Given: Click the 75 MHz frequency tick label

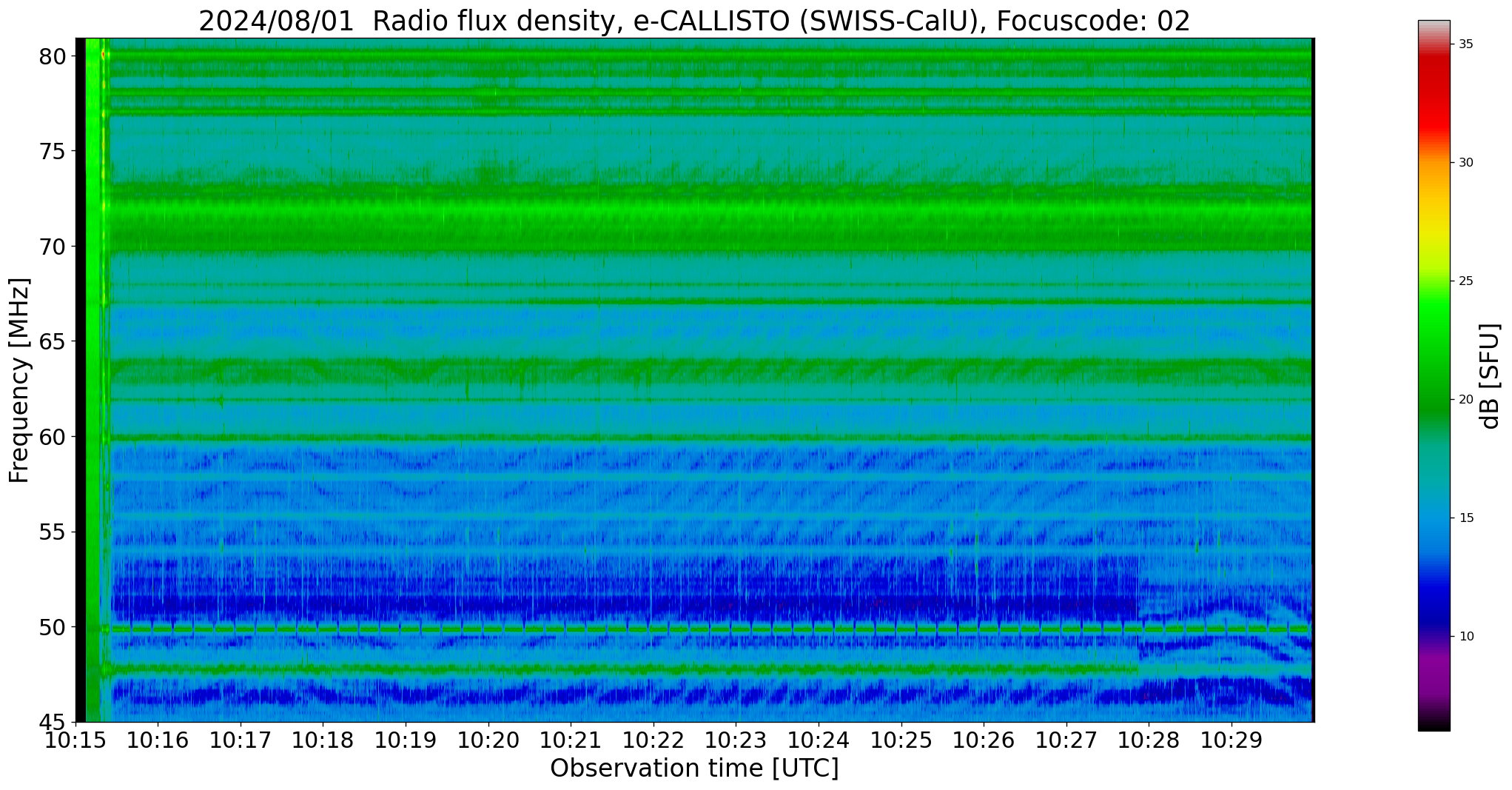Looking at the screenshot, I should (x=52, y=152).
